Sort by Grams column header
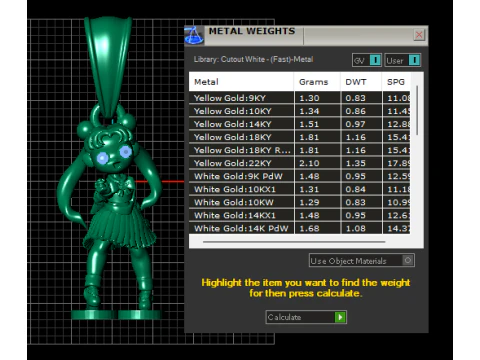This screenshot has height=360, width=480. pos(317,82)
